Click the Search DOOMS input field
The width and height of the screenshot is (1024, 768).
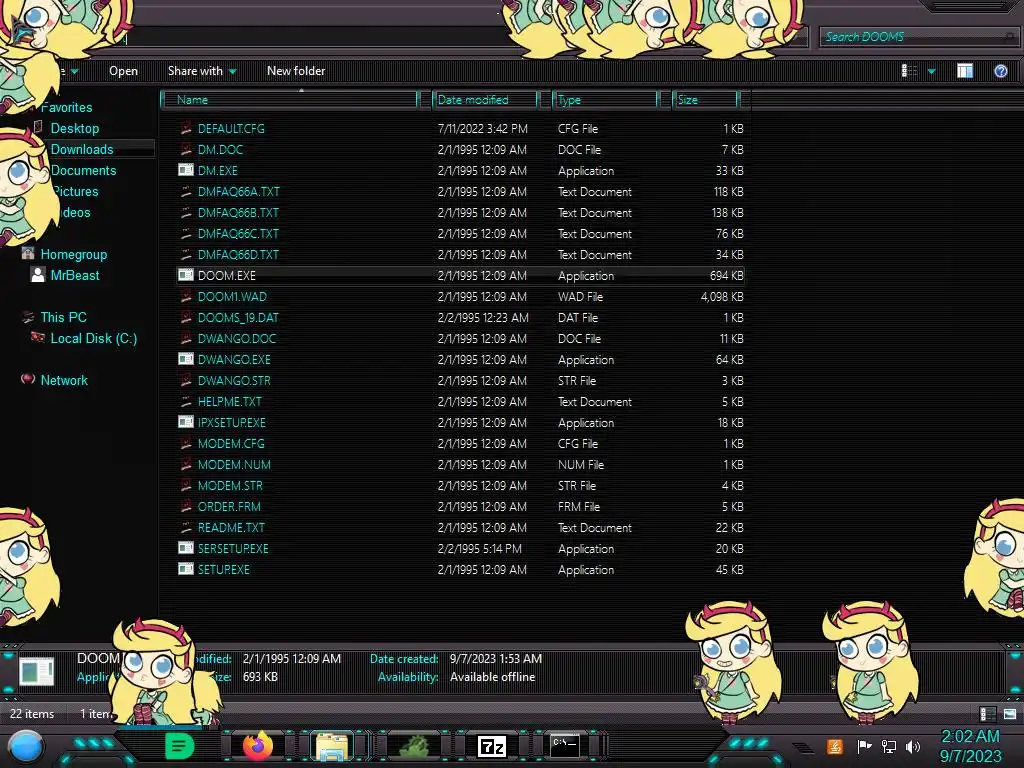click(x=919, y=37)
